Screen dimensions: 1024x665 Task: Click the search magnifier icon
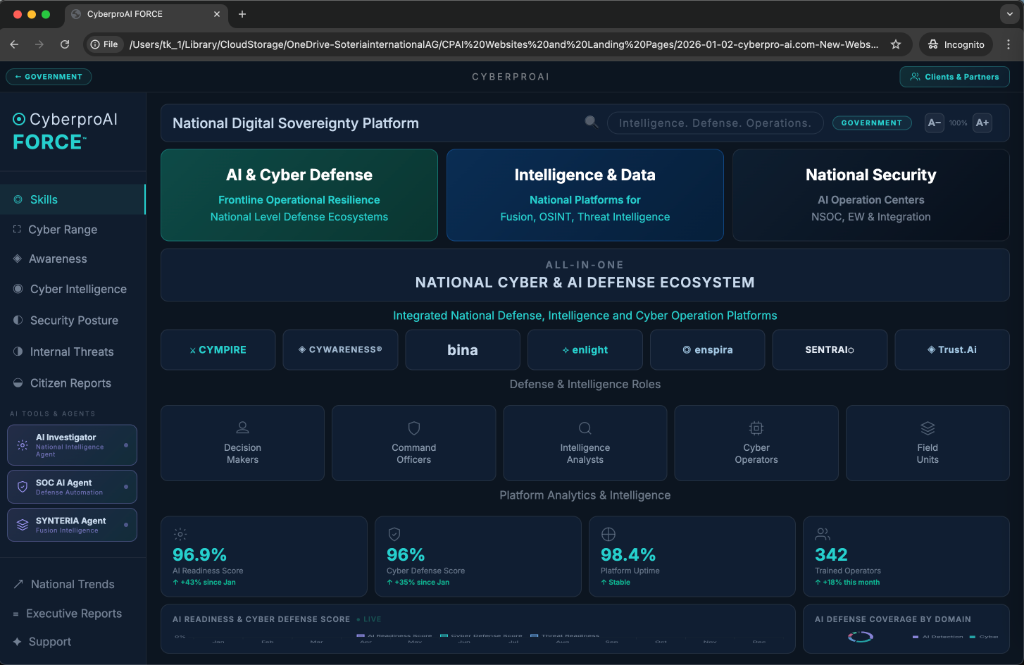click(591, 122)
